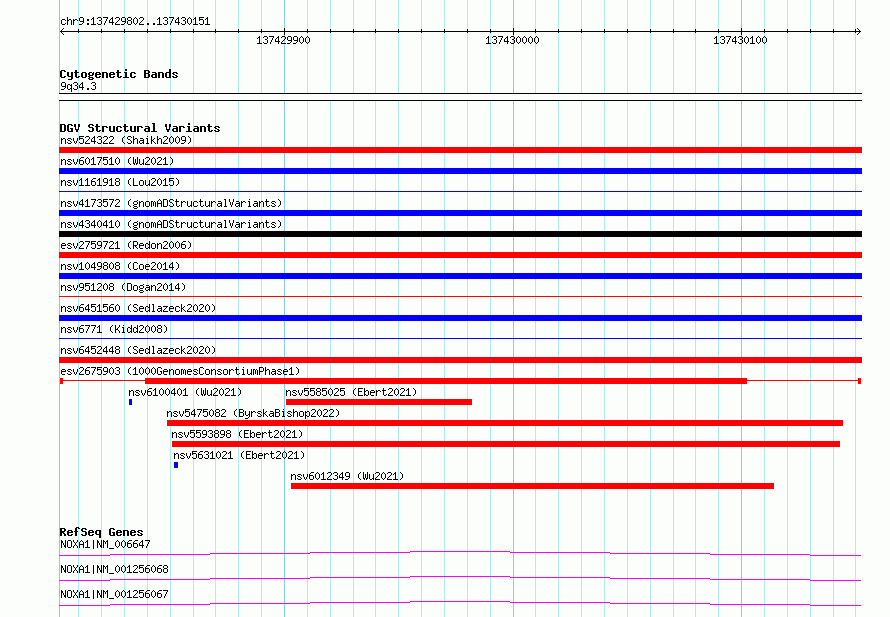Click ruler position 137430100
Viewport: 890px width, 617px height.
pyautogui.click(x=740, y=40)
